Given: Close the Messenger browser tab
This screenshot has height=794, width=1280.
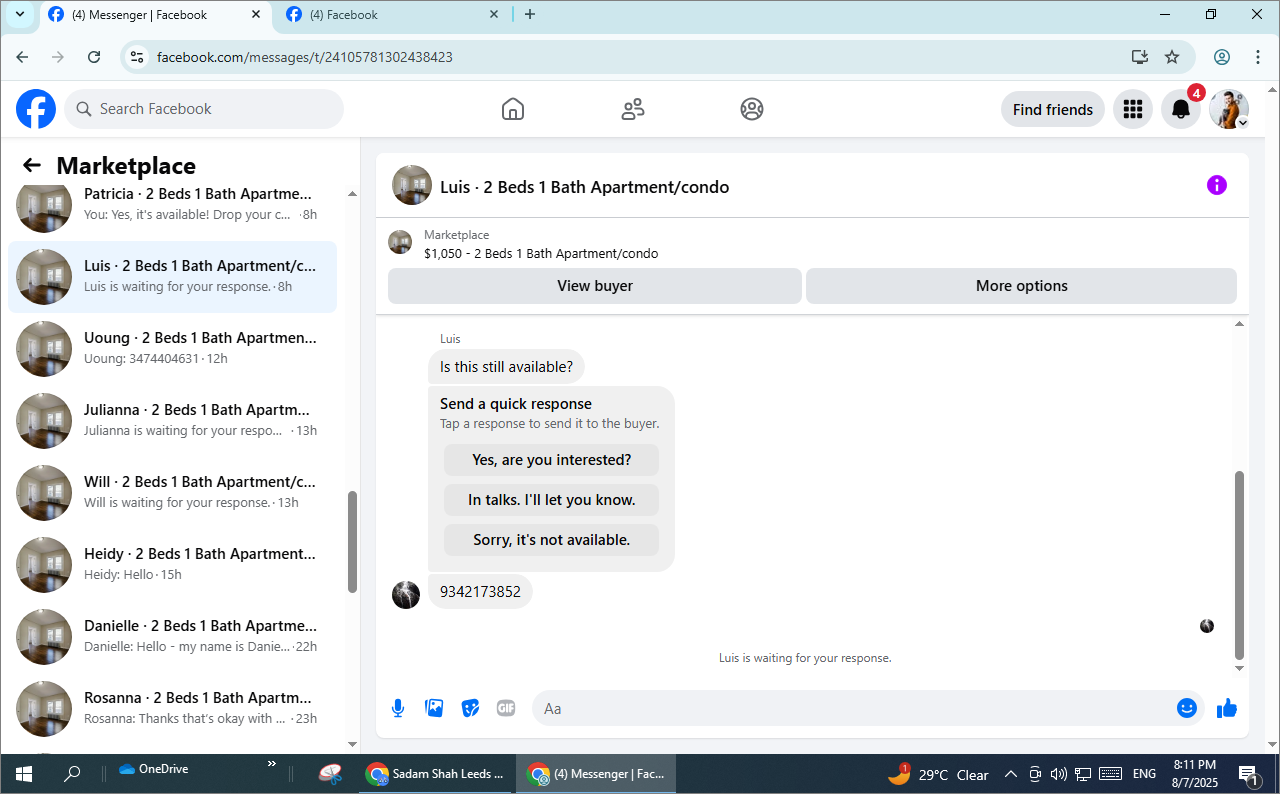Looking at the screenshot, I should [x=256, y=14].
